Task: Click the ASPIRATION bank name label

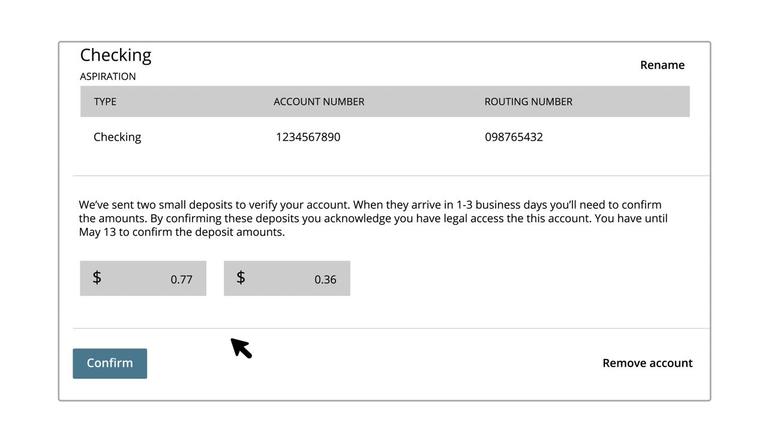Action: [108, 76]
